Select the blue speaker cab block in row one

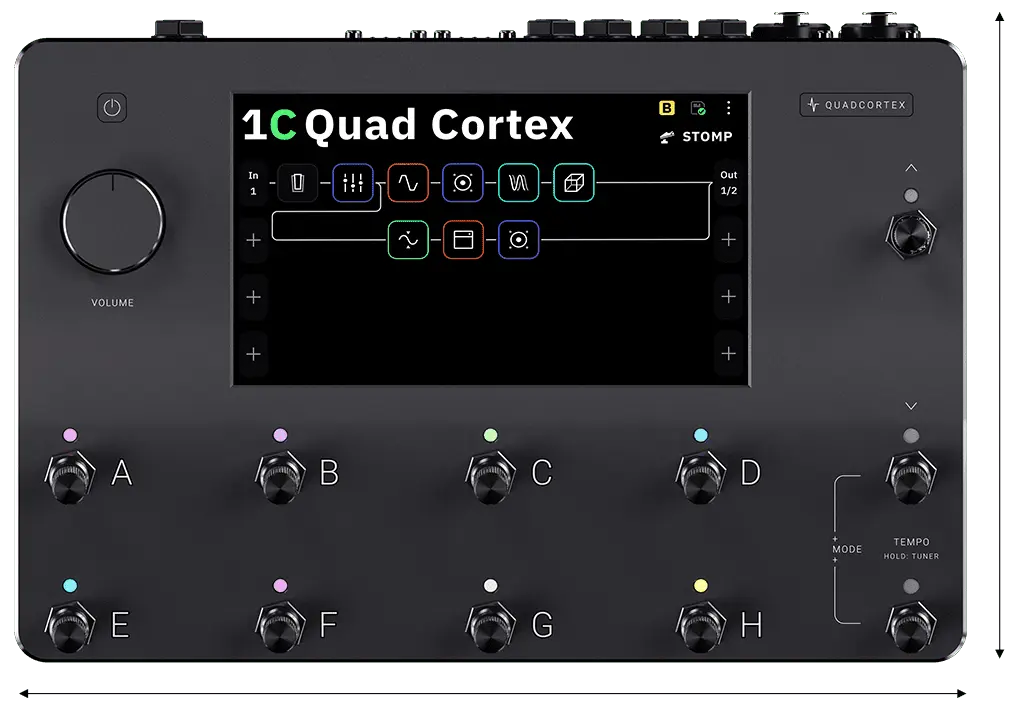(463, 182)
